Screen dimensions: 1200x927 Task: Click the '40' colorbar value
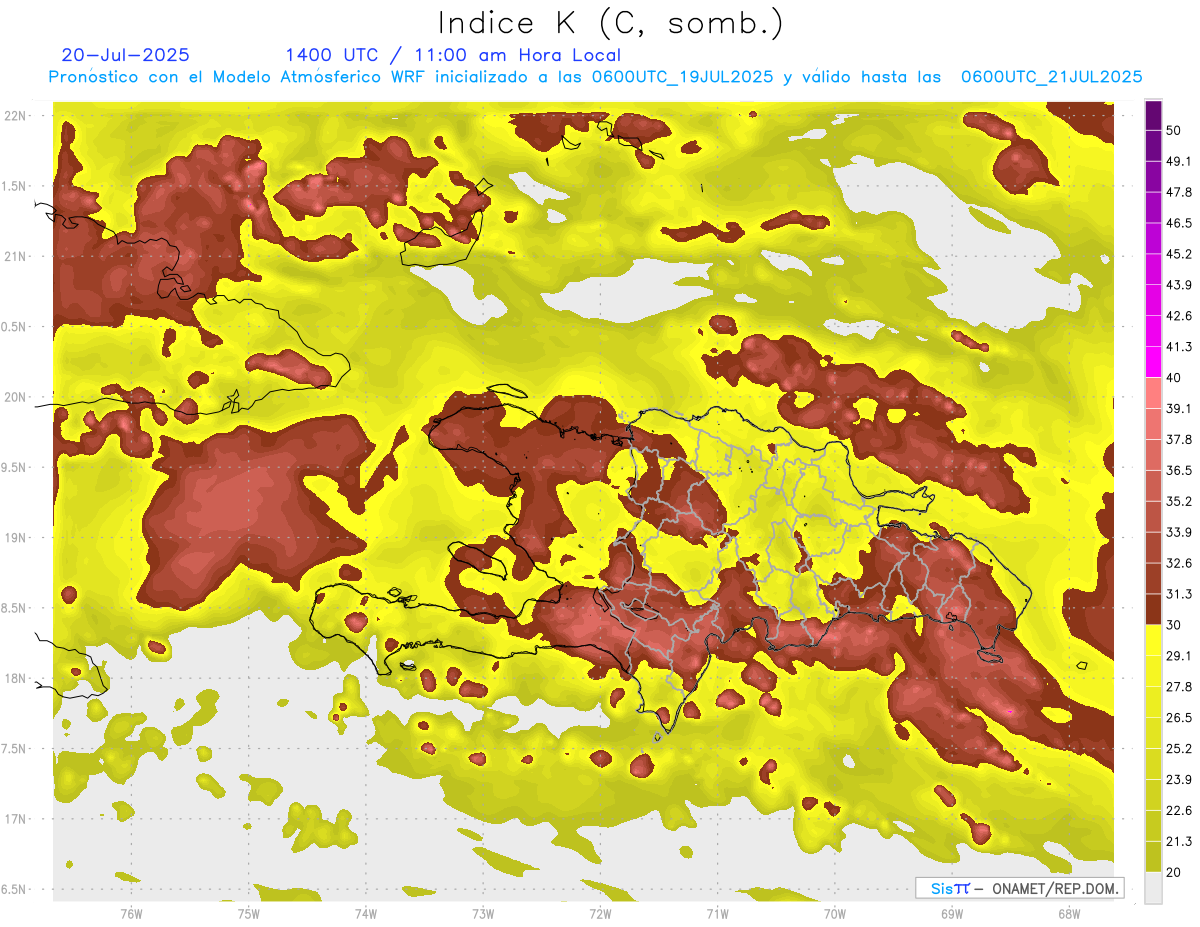[x=1175, y=378]
